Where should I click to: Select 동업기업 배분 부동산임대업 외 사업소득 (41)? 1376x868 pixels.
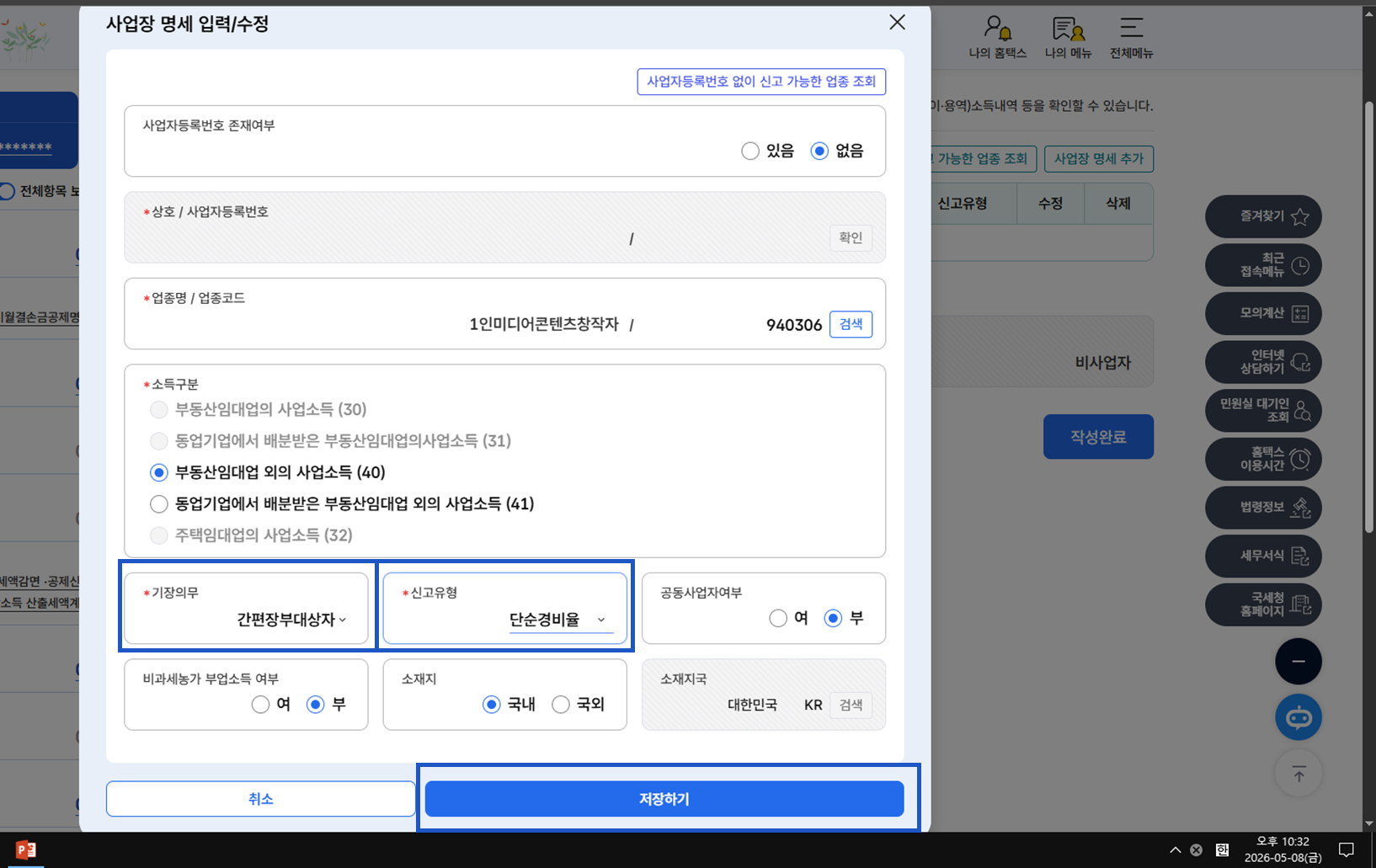pos(158,503)
